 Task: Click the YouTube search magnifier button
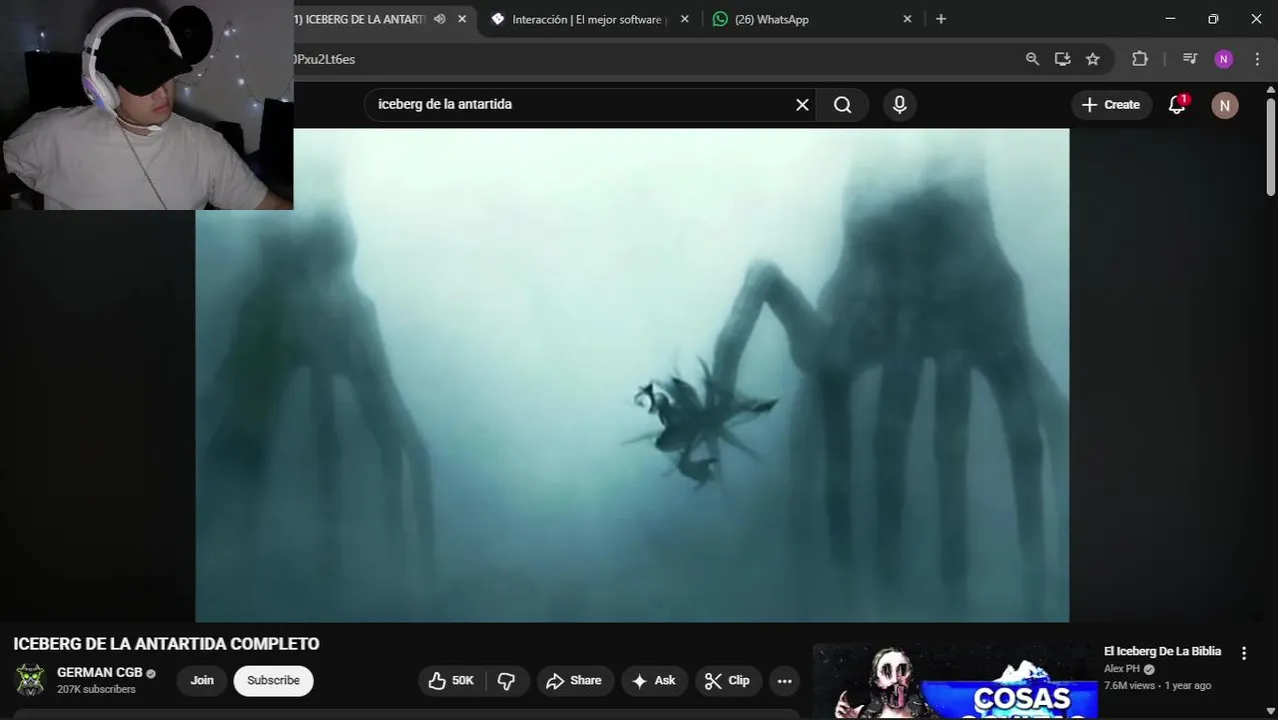[x=843, y=105]
